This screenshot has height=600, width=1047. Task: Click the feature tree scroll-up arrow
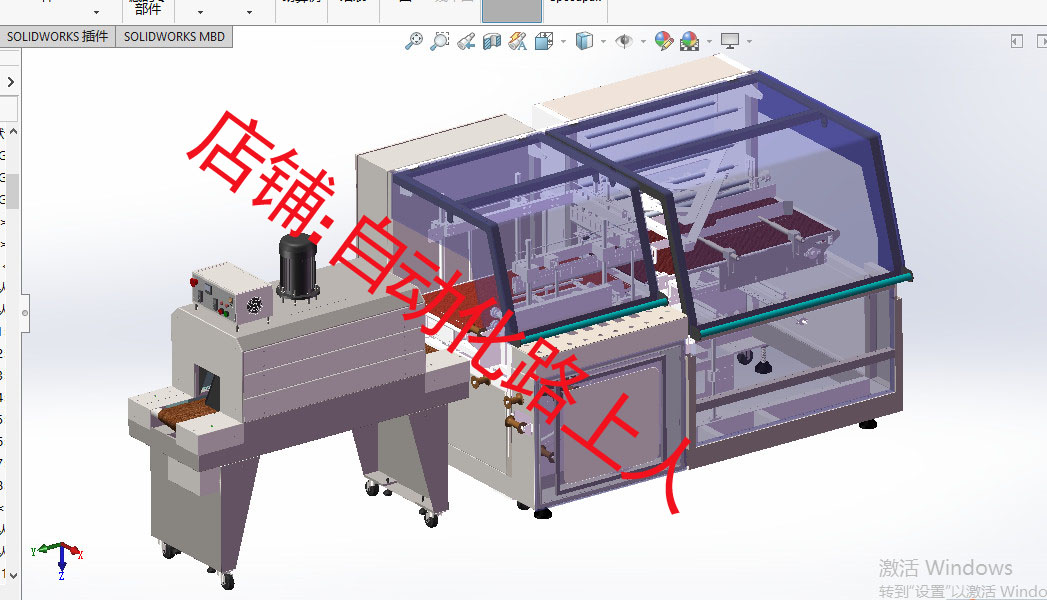tap(13, 132)
